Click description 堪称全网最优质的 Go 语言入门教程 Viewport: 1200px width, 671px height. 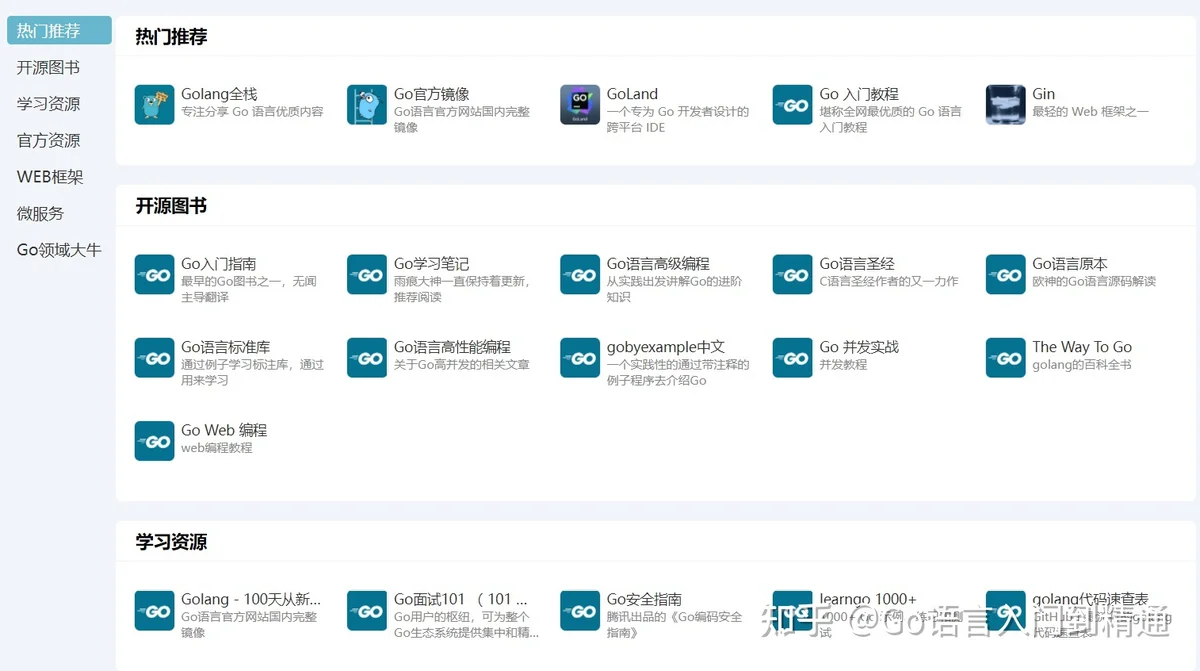tap(891, 119)
